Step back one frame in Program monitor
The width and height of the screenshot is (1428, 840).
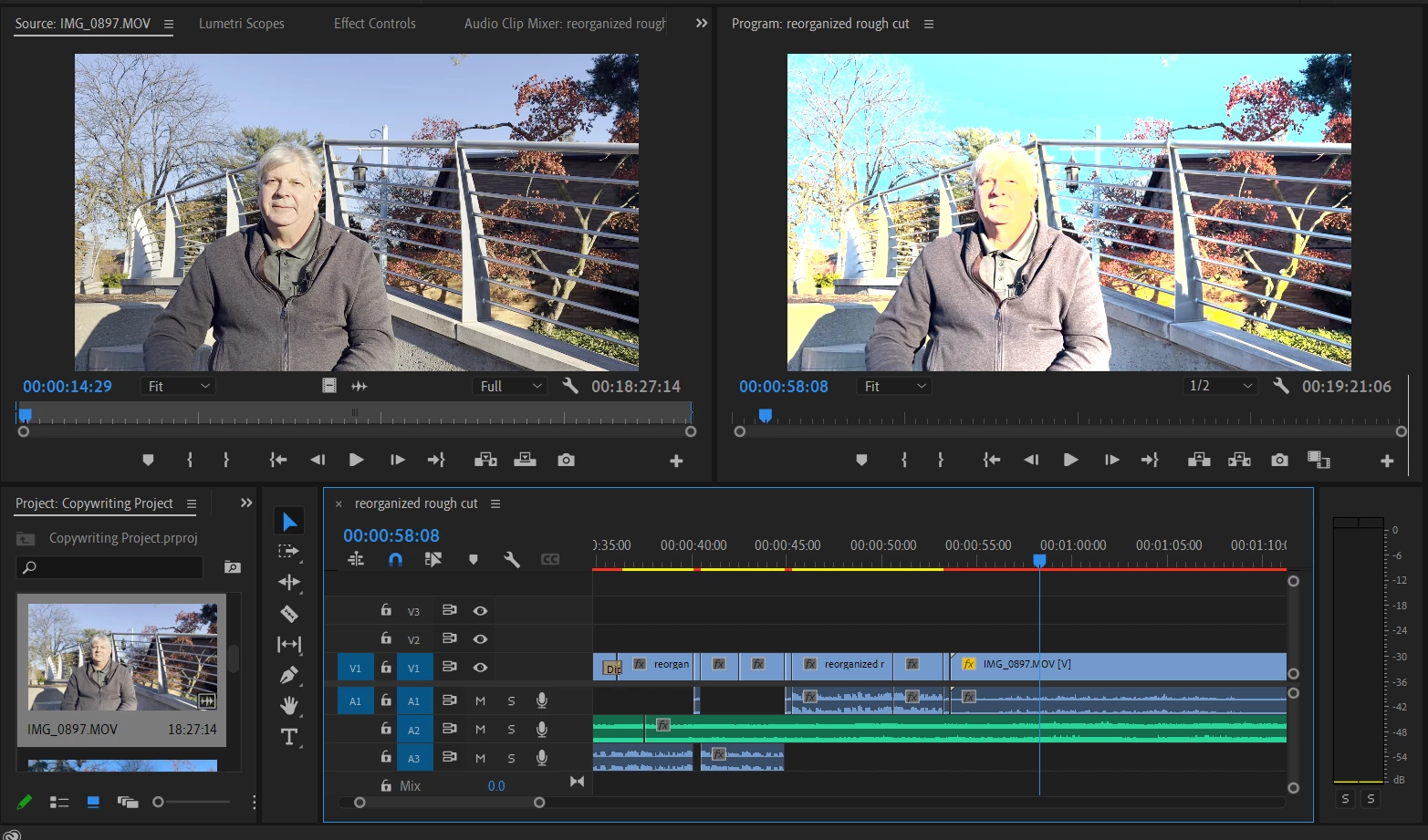click(1031, 460)
